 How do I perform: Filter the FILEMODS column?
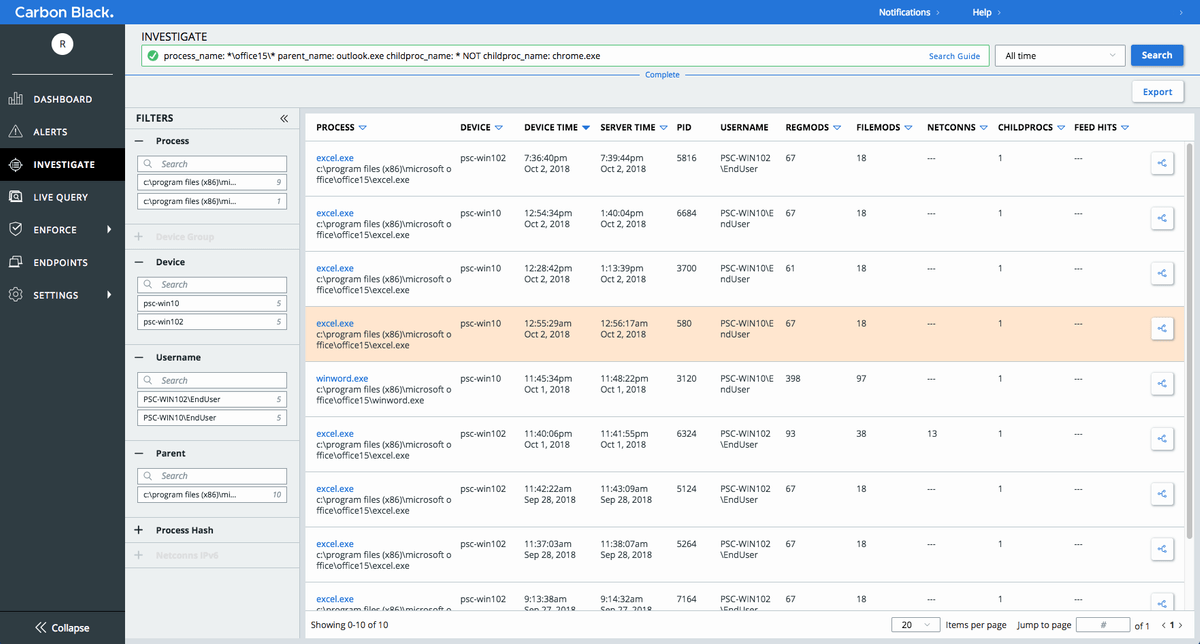click(x=908, y=128)
